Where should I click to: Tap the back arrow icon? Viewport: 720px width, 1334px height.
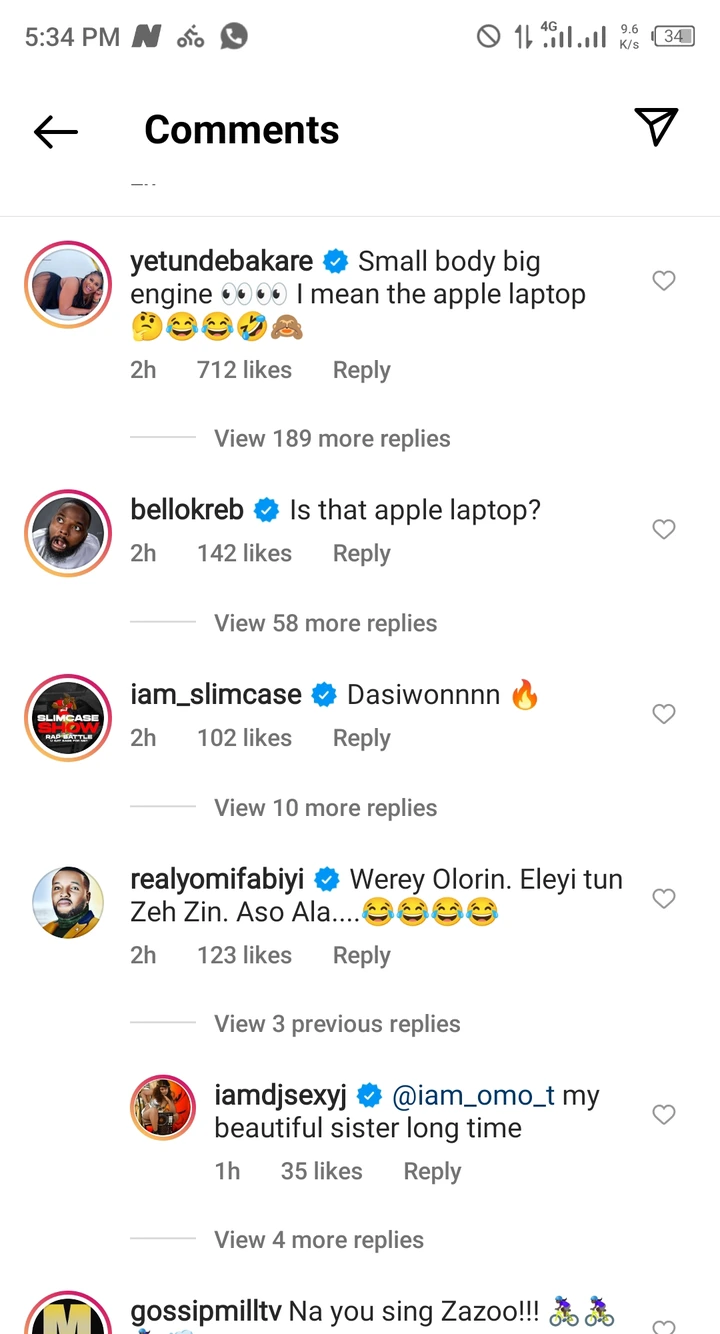pos(56,131)
